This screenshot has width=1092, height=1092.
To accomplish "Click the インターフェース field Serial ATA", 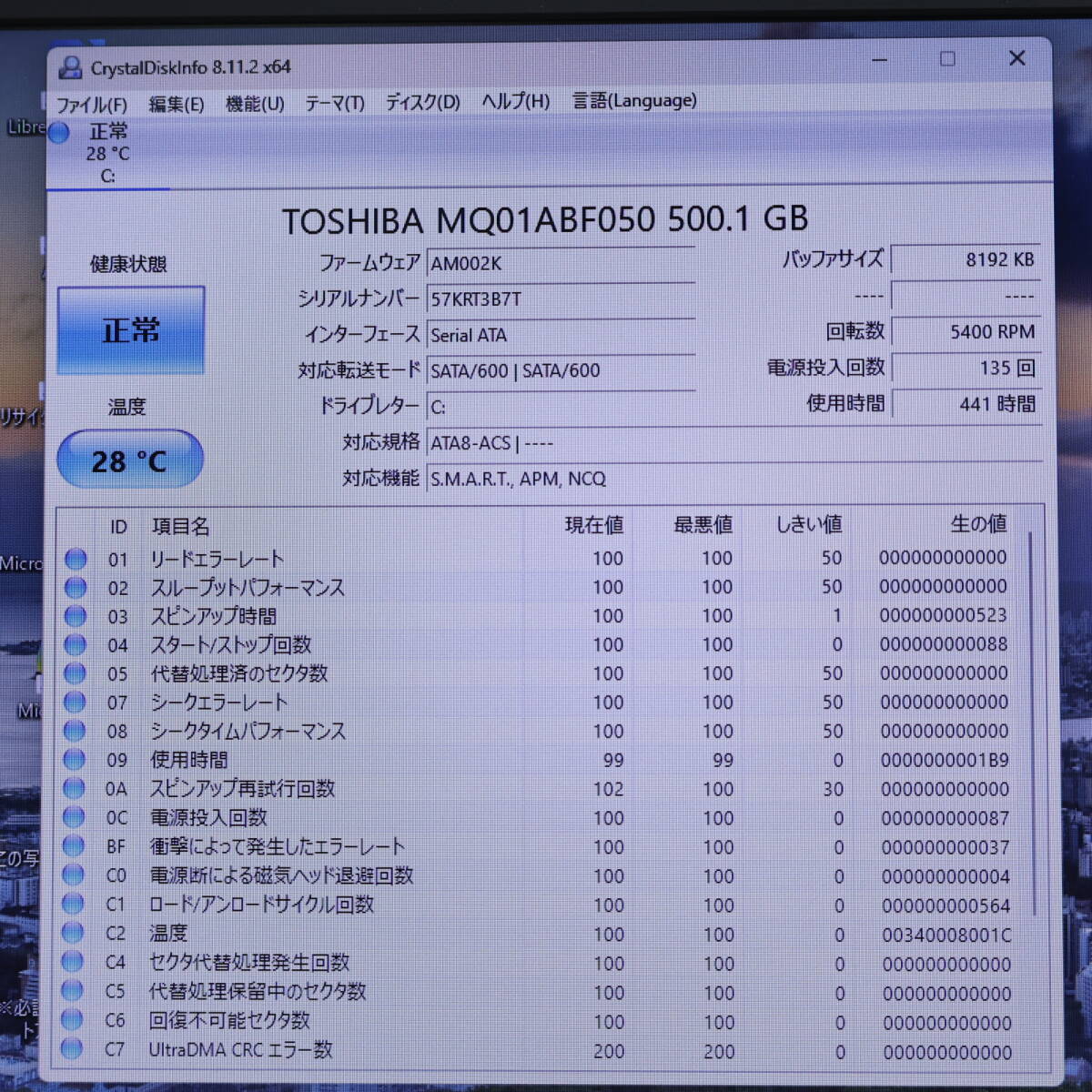I will [561, 335].
